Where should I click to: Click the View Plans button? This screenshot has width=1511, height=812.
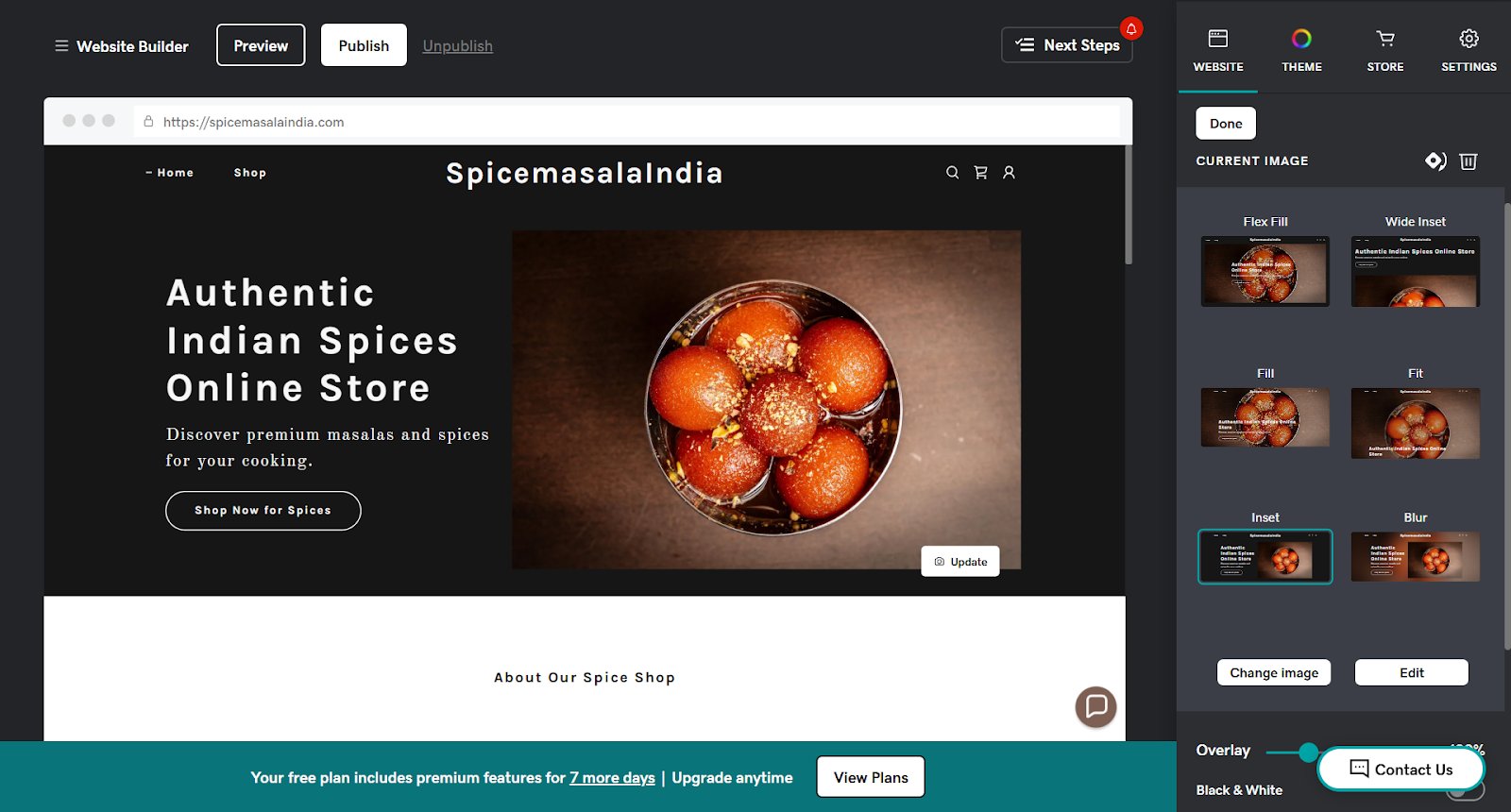click(x=871, y=777)
